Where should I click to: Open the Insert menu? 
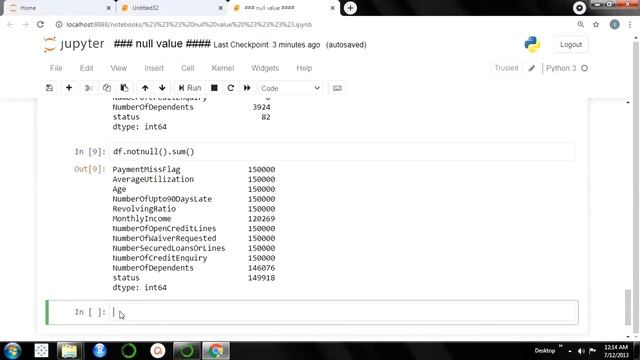[x=154, y=68]
